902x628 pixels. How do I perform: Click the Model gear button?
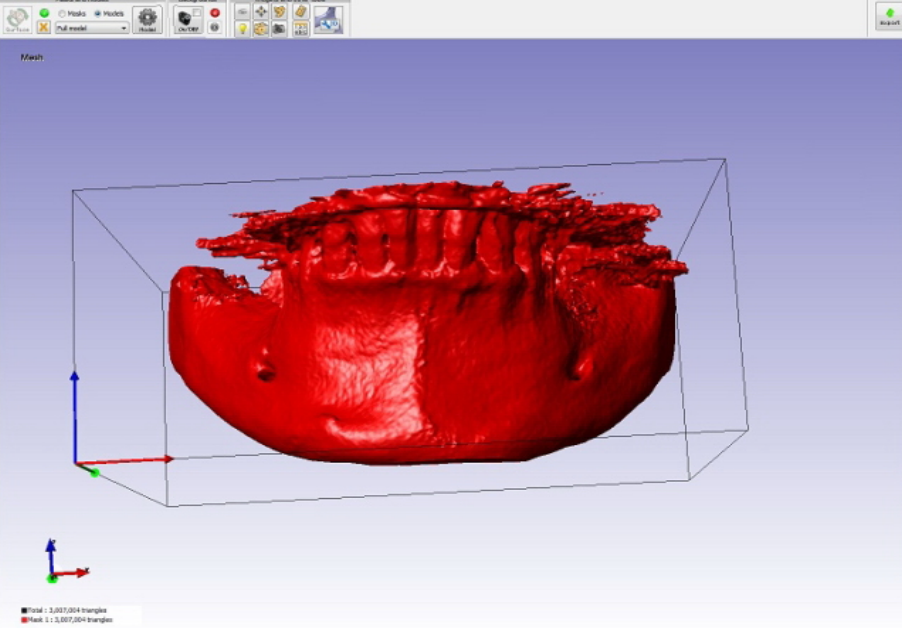click(147, 20)
